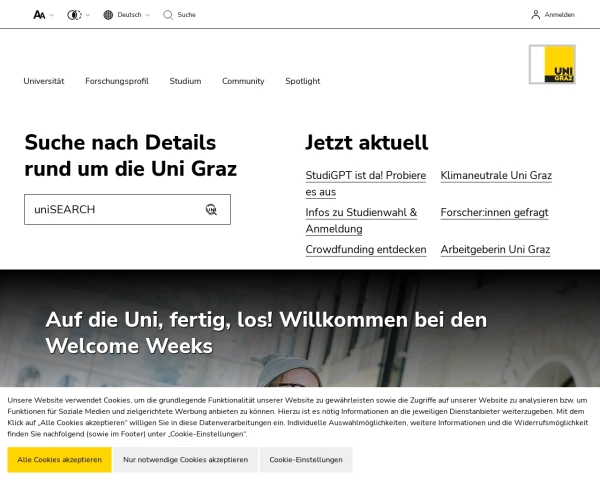This screenshot has height=480, width=600.
Task: Open the Suche search link
Action: [186, 15]
